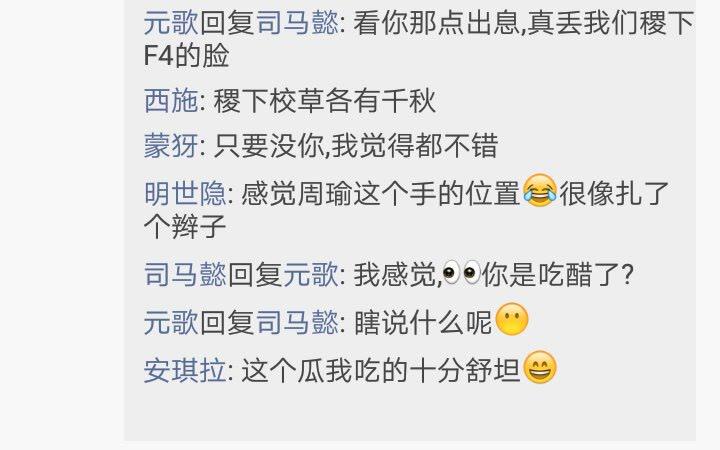720x450 pixels.
Task: Reply to comment 稷下校草各有千秋
Action: click(324, 101)
